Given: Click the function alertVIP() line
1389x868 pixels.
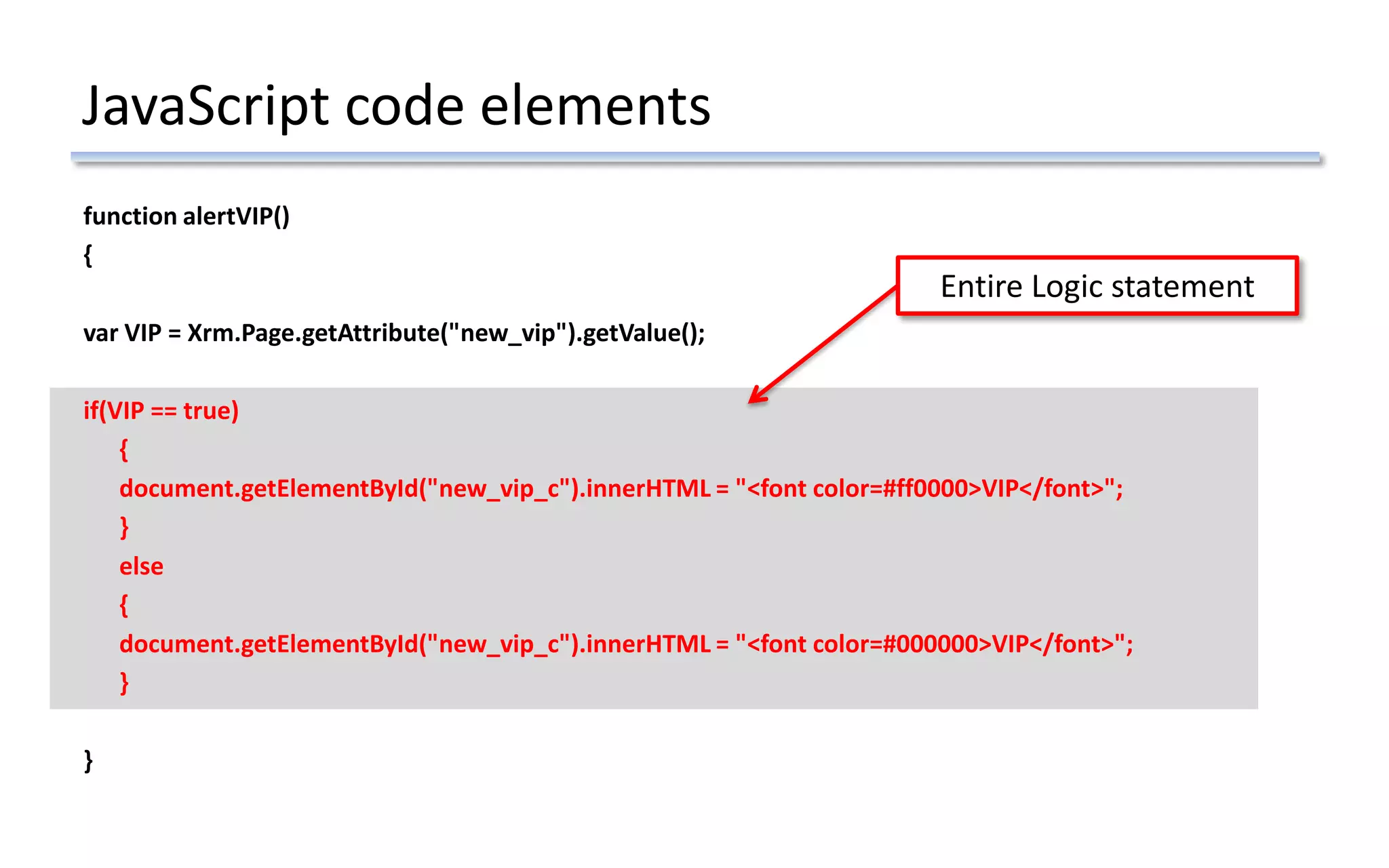Looking at the screenshot, I should pos(187,216).
